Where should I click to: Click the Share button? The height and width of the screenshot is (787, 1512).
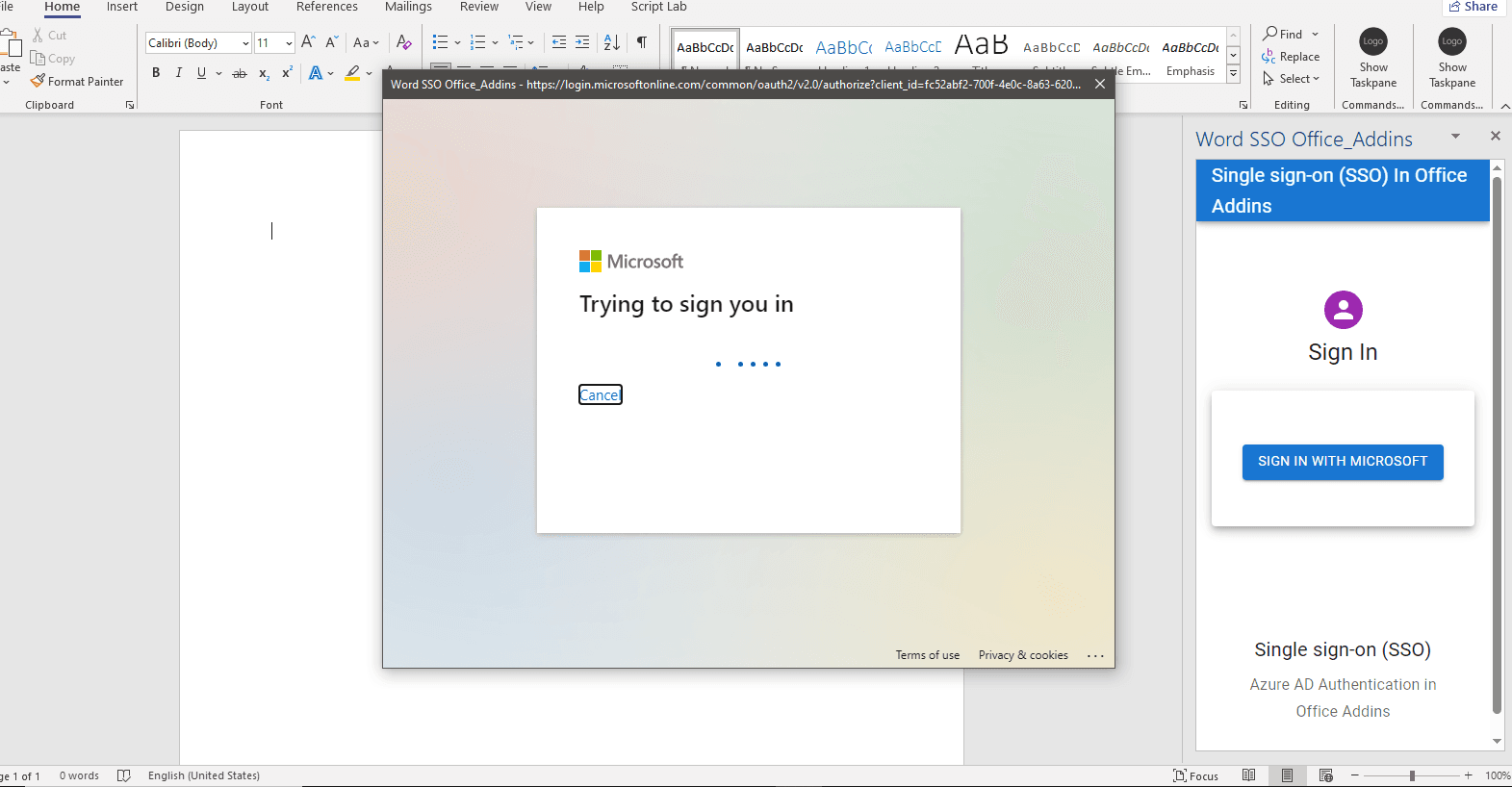tap(1473, 7)
